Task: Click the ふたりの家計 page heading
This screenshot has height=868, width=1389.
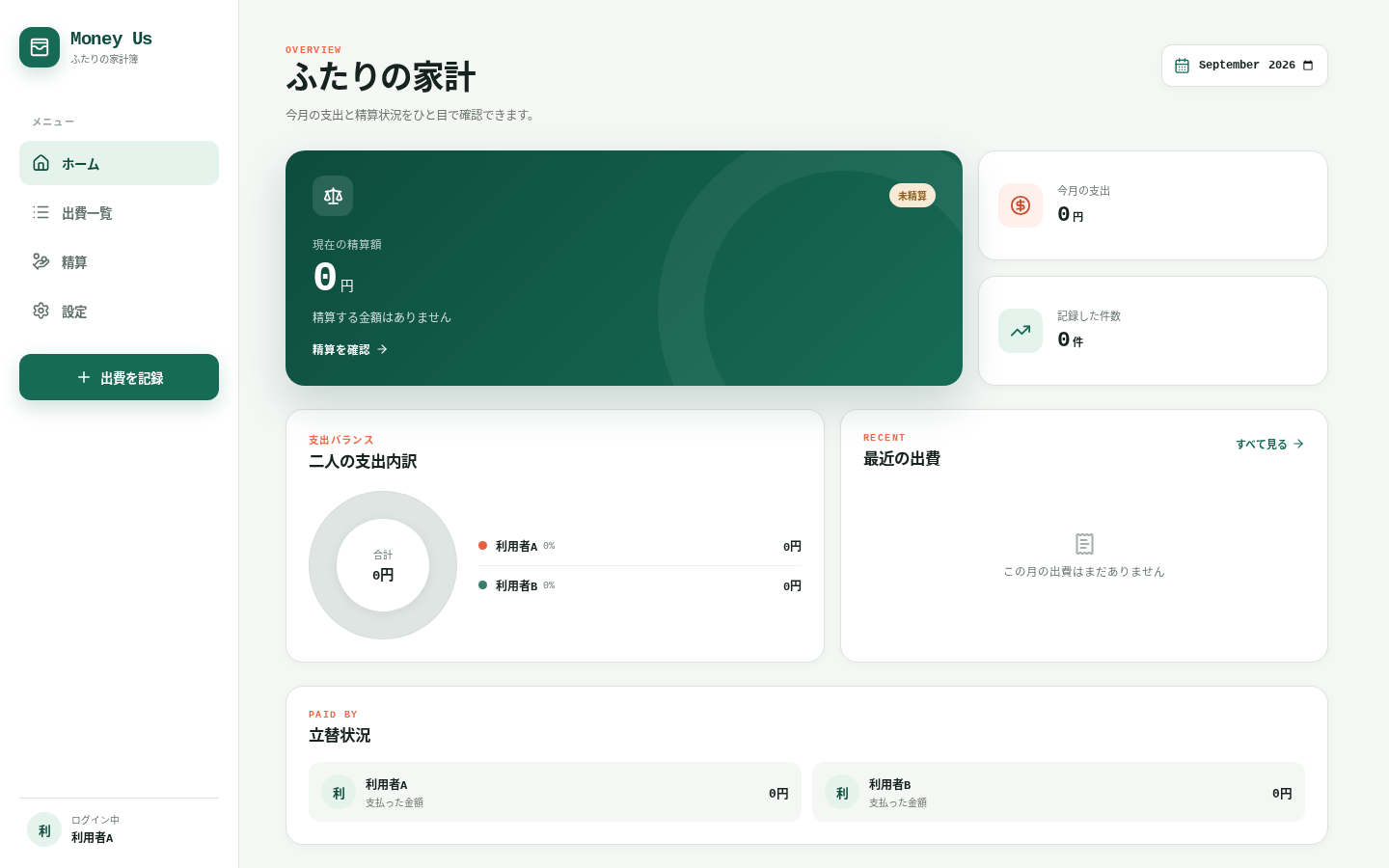Action: click(380, 77)
